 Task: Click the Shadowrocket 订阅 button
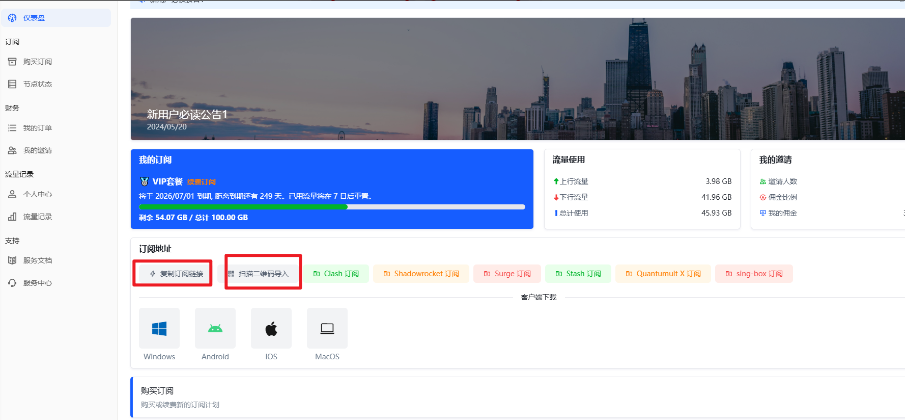[x=420, y=273]
